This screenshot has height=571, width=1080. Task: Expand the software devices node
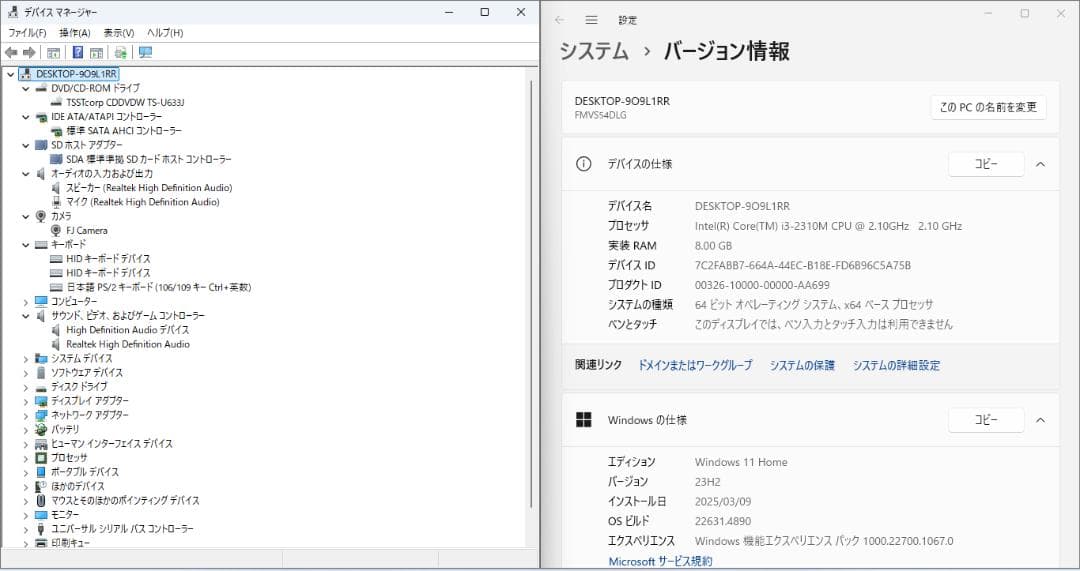(25, 373)
